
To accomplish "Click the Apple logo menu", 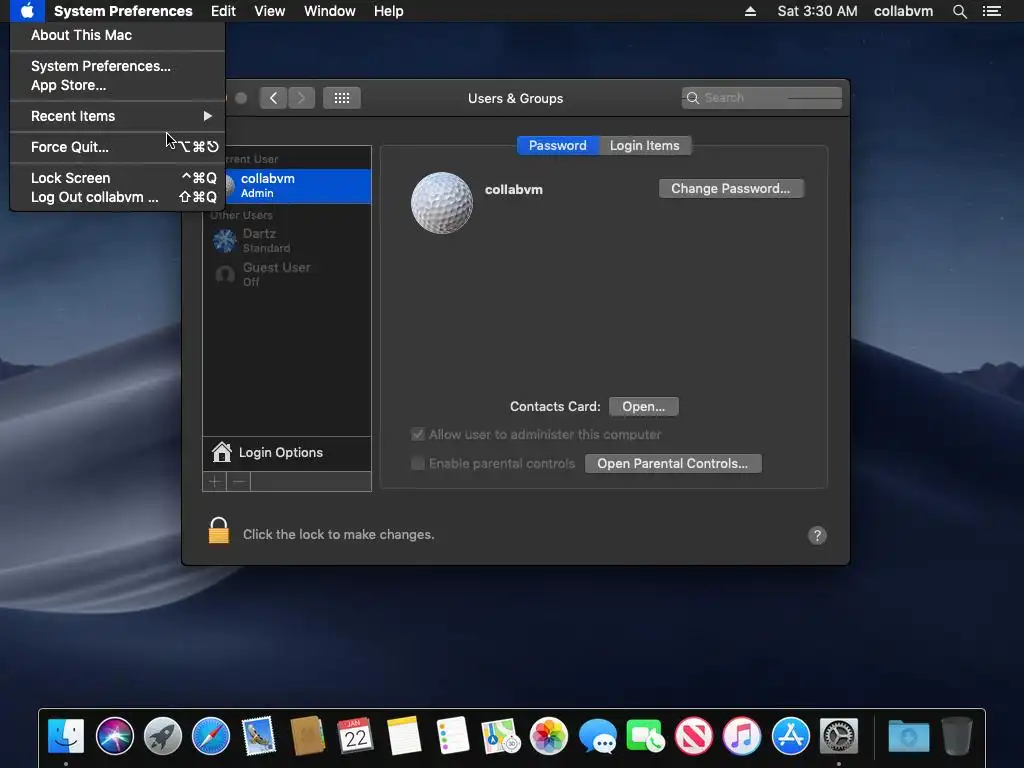I will (27, 11).
